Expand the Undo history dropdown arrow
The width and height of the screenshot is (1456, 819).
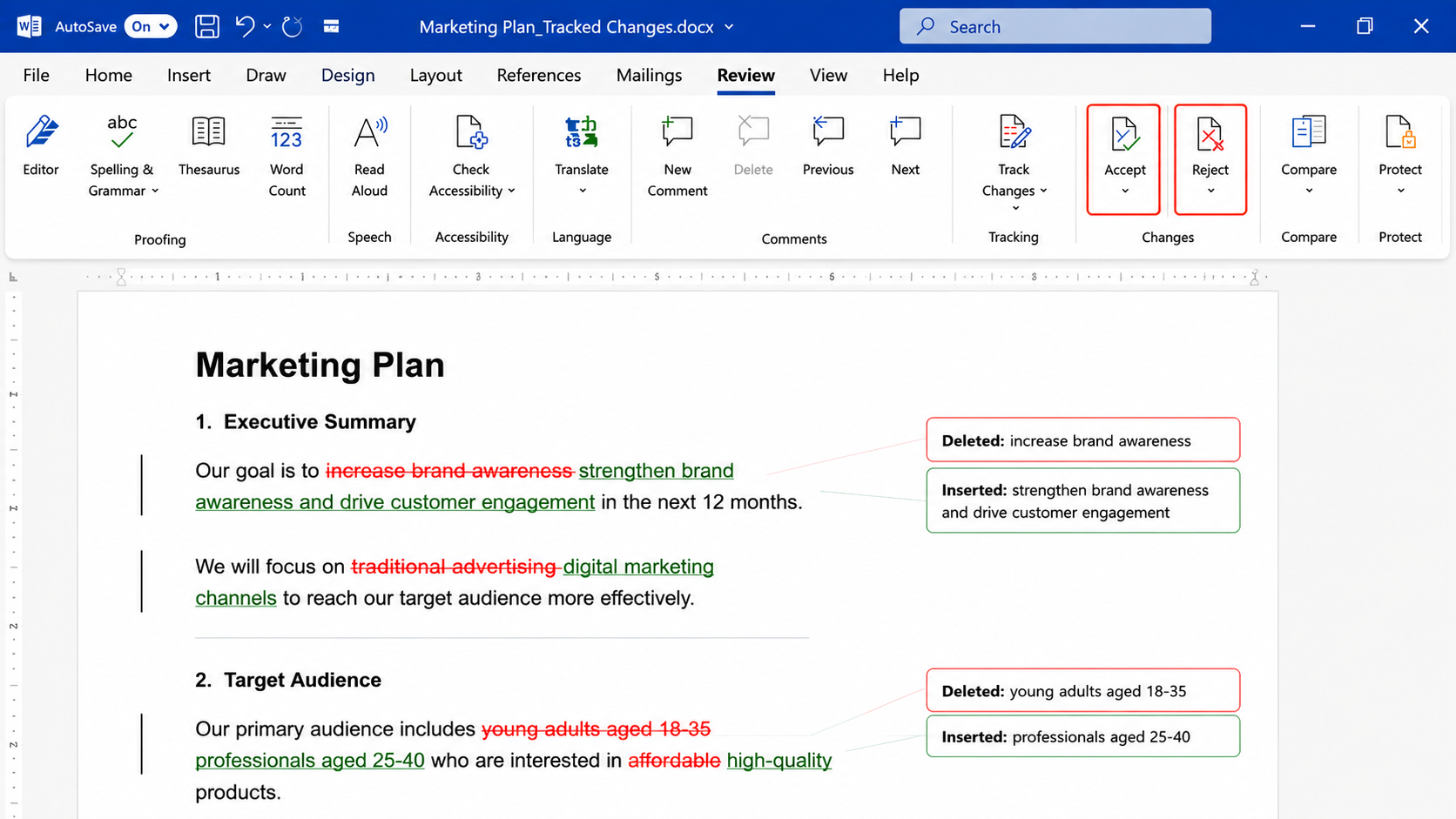267,26
